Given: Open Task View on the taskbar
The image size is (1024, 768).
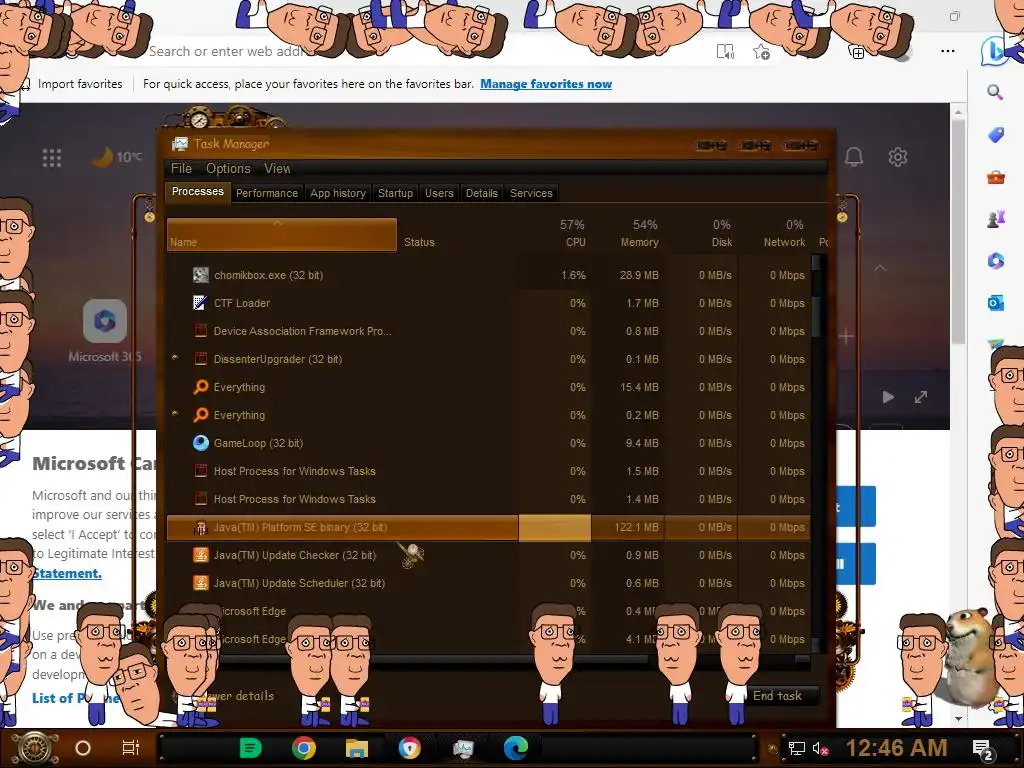Looking at the screenshot, I should 131,748.
